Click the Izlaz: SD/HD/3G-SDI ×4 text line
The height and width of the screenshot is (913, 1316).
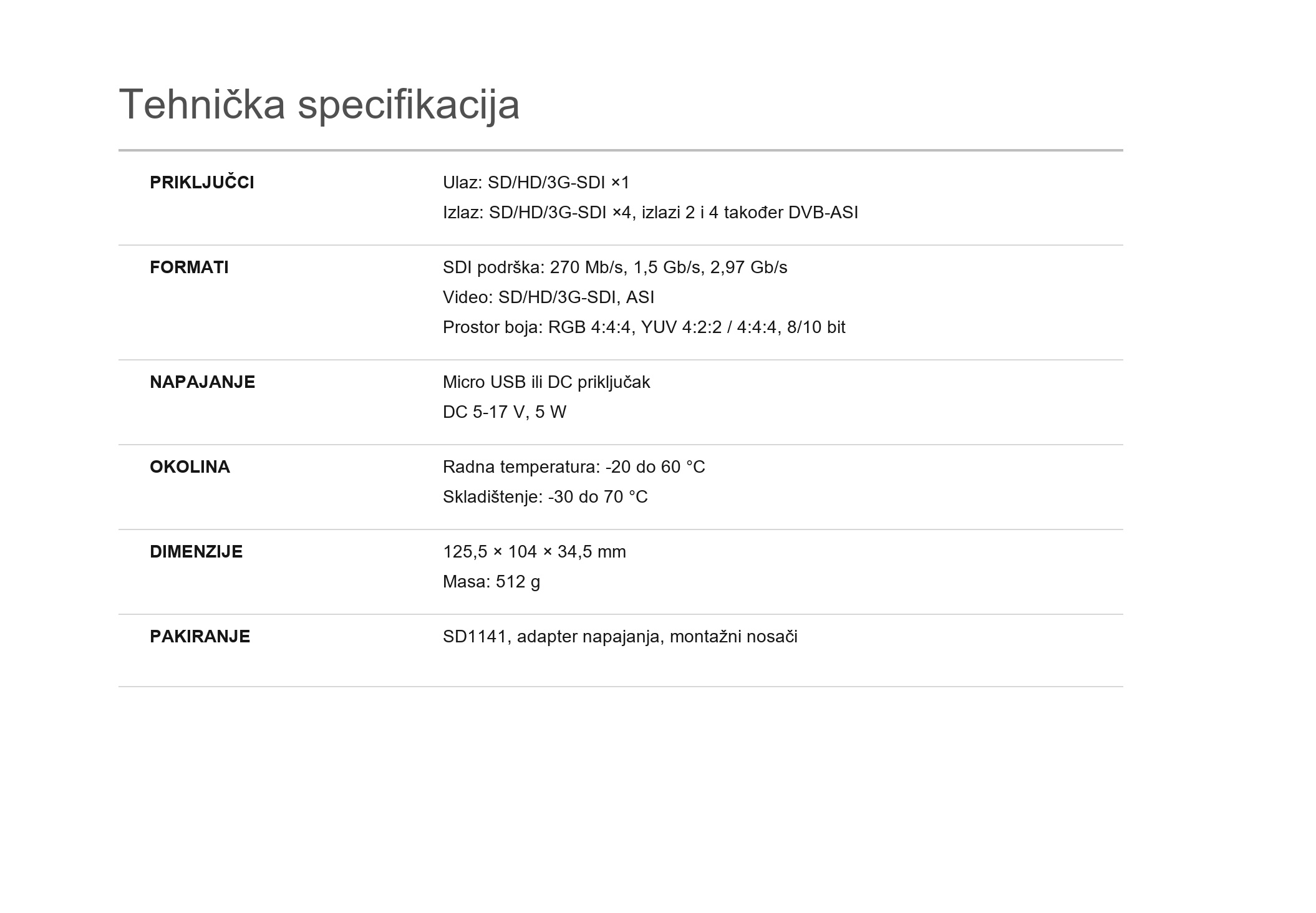click(650, 213)
